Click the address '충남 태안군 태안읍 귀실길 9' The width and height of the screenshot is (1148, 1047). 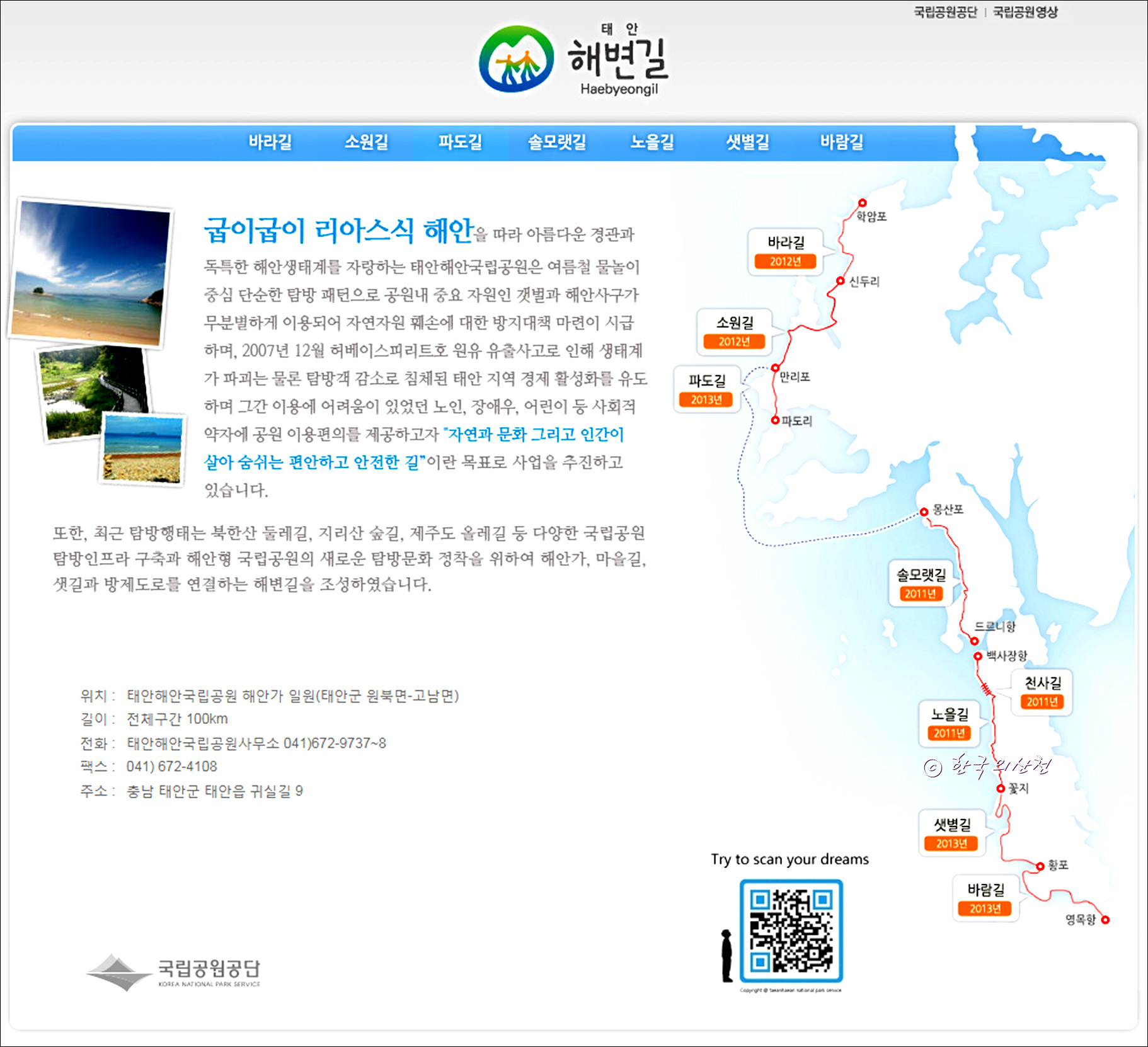coord(215,791)
